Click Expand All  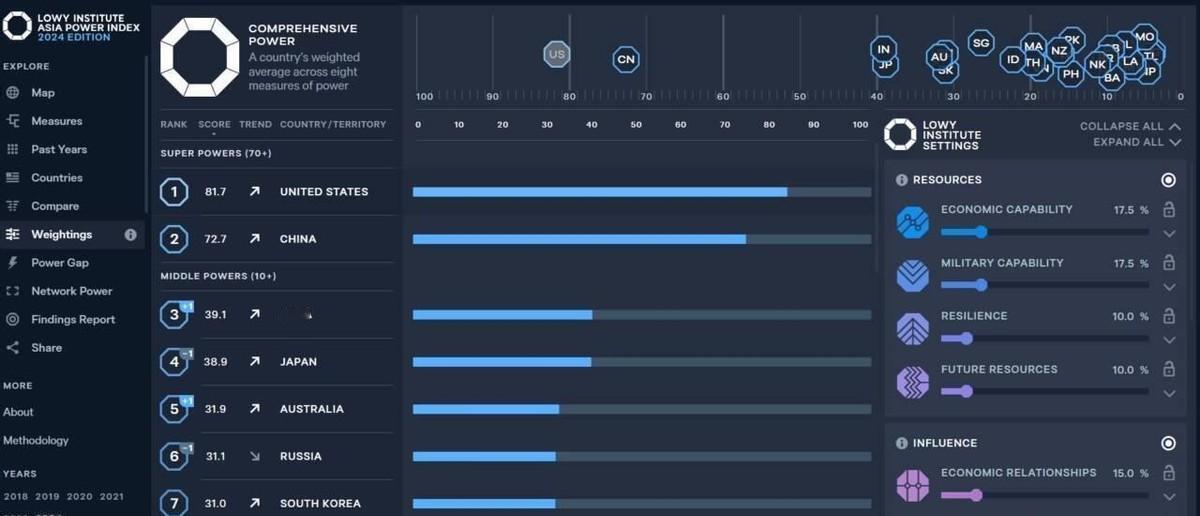coord(1137,143)
